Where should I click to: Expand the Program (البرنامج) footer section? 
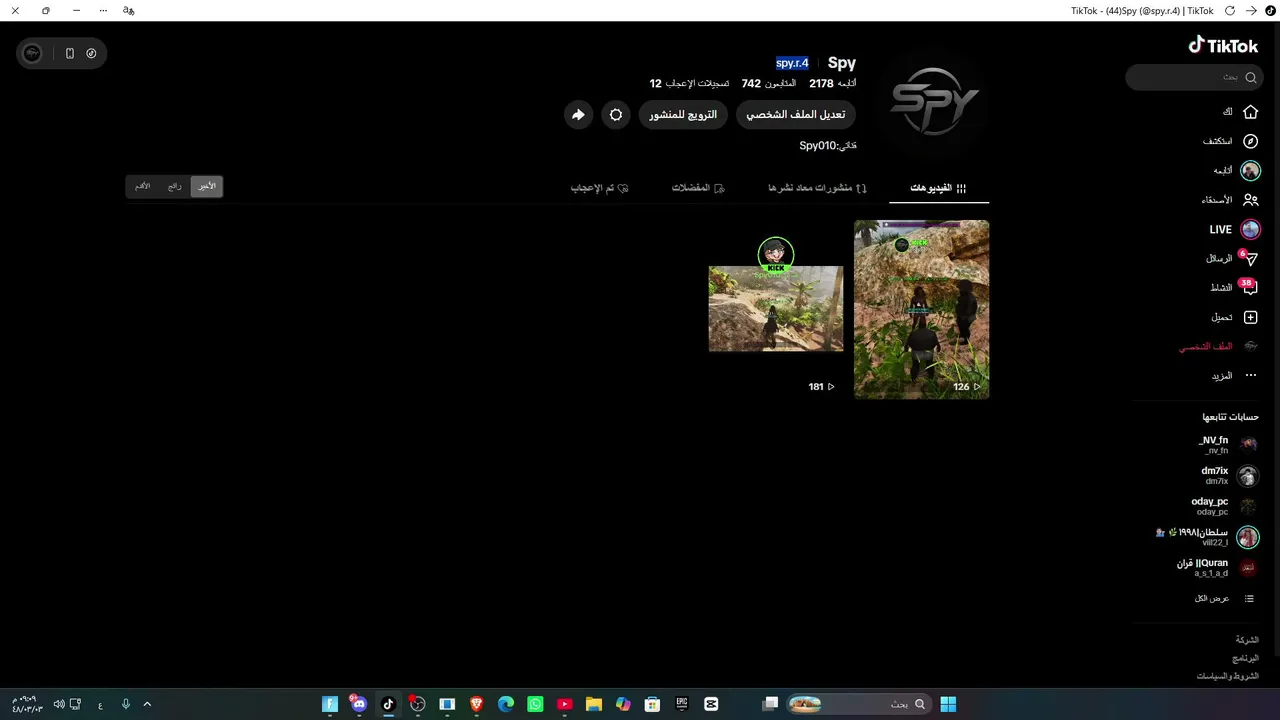[1245, 658]
